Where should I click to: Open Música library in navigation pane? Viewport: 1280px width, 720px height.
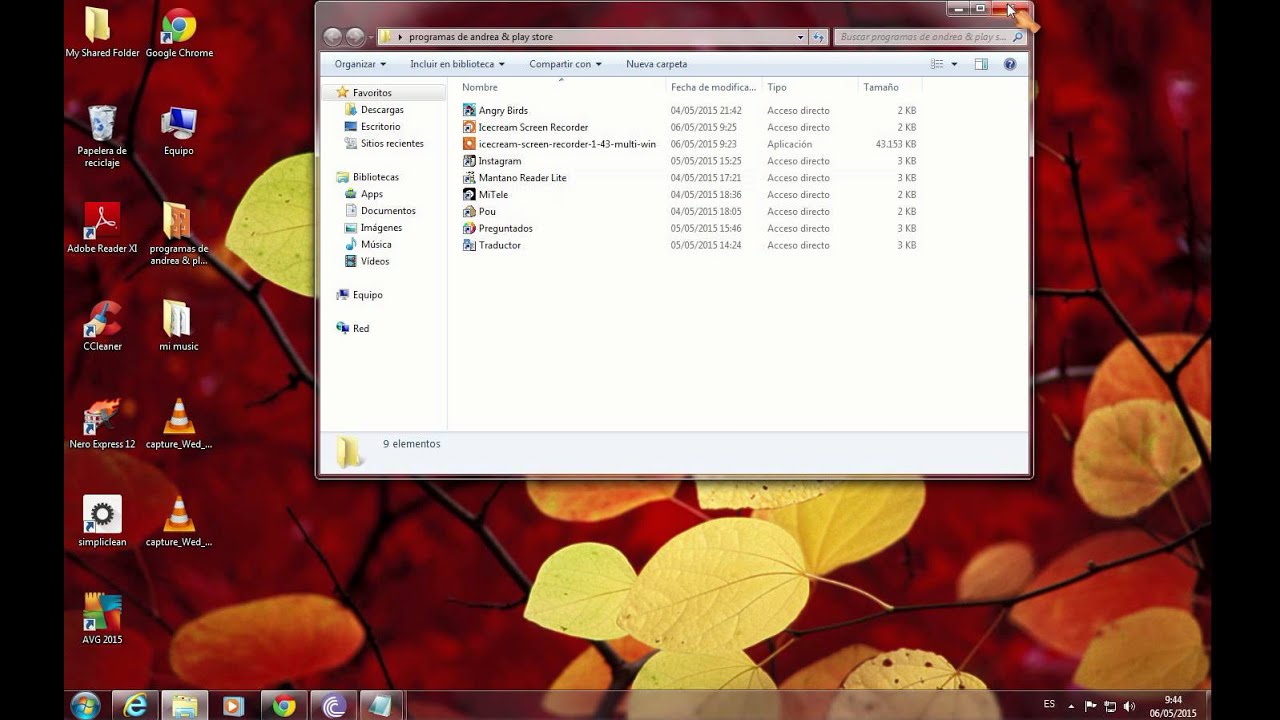(x=376, y=244)
